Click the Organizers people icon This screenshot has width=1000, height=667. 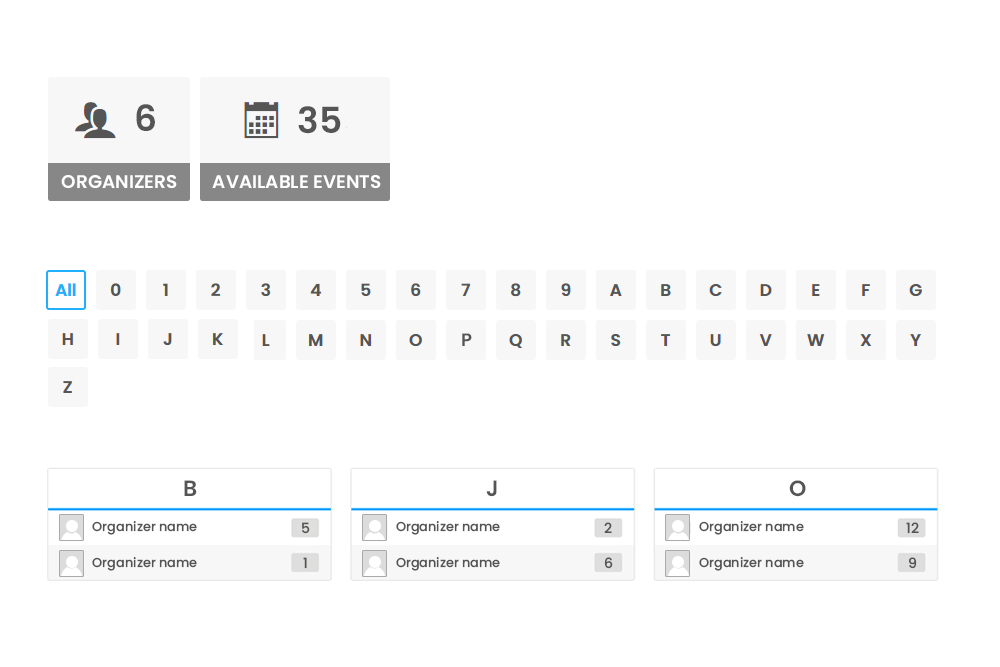(x=95, y=119)
